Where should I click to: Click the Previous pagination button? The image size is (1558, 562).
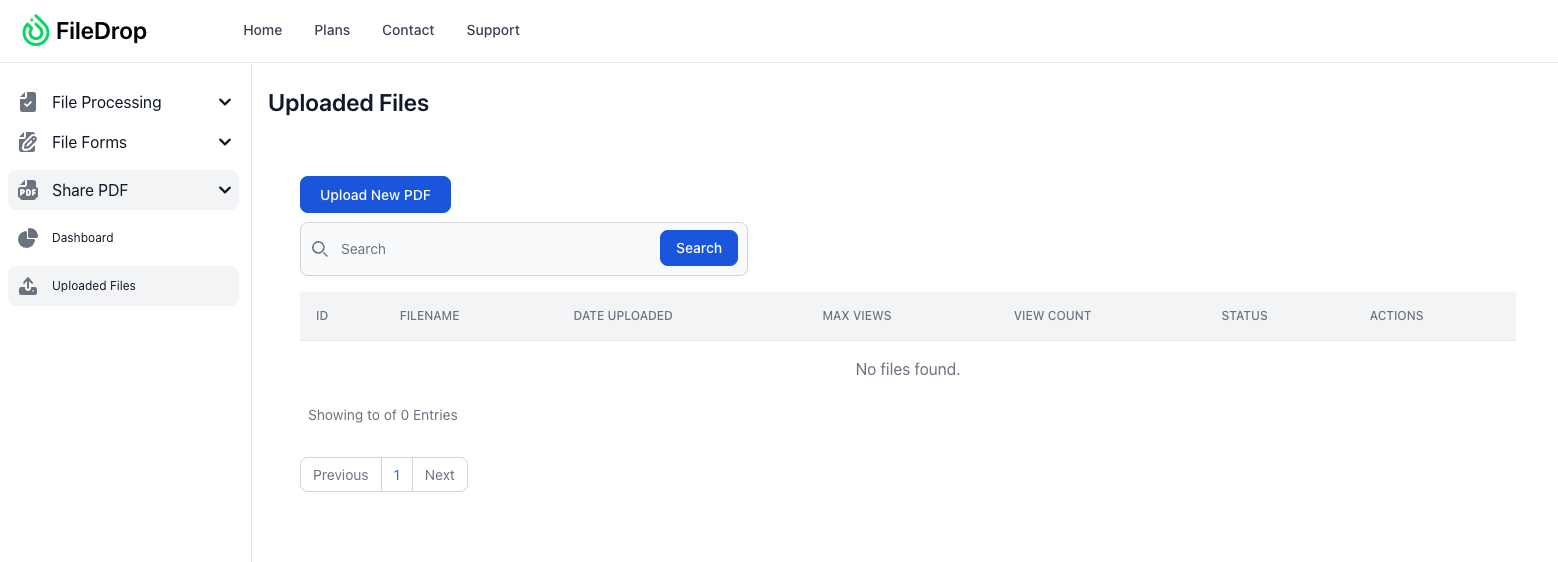coord(341,475)
